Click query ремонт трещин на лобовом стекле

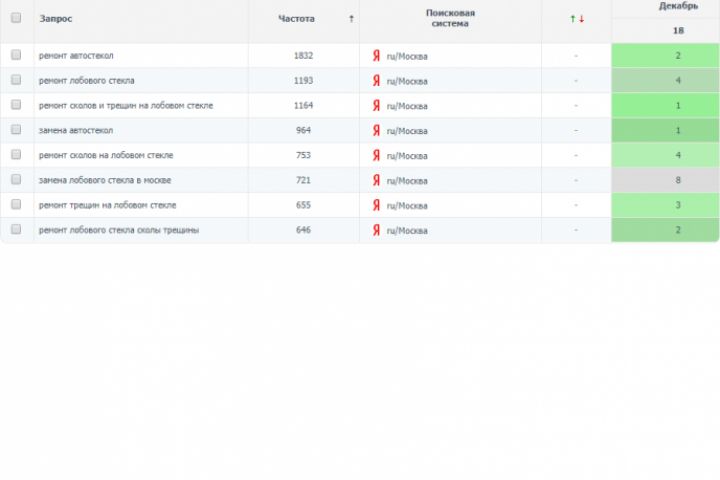[107, 205]
